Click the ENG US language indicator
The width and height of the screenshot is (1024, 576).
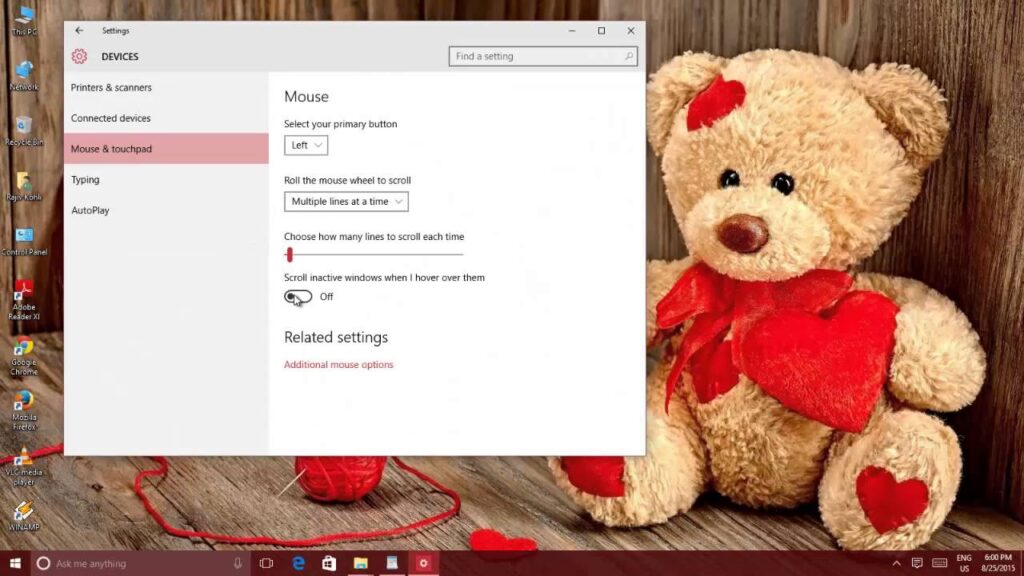point(964,563)
